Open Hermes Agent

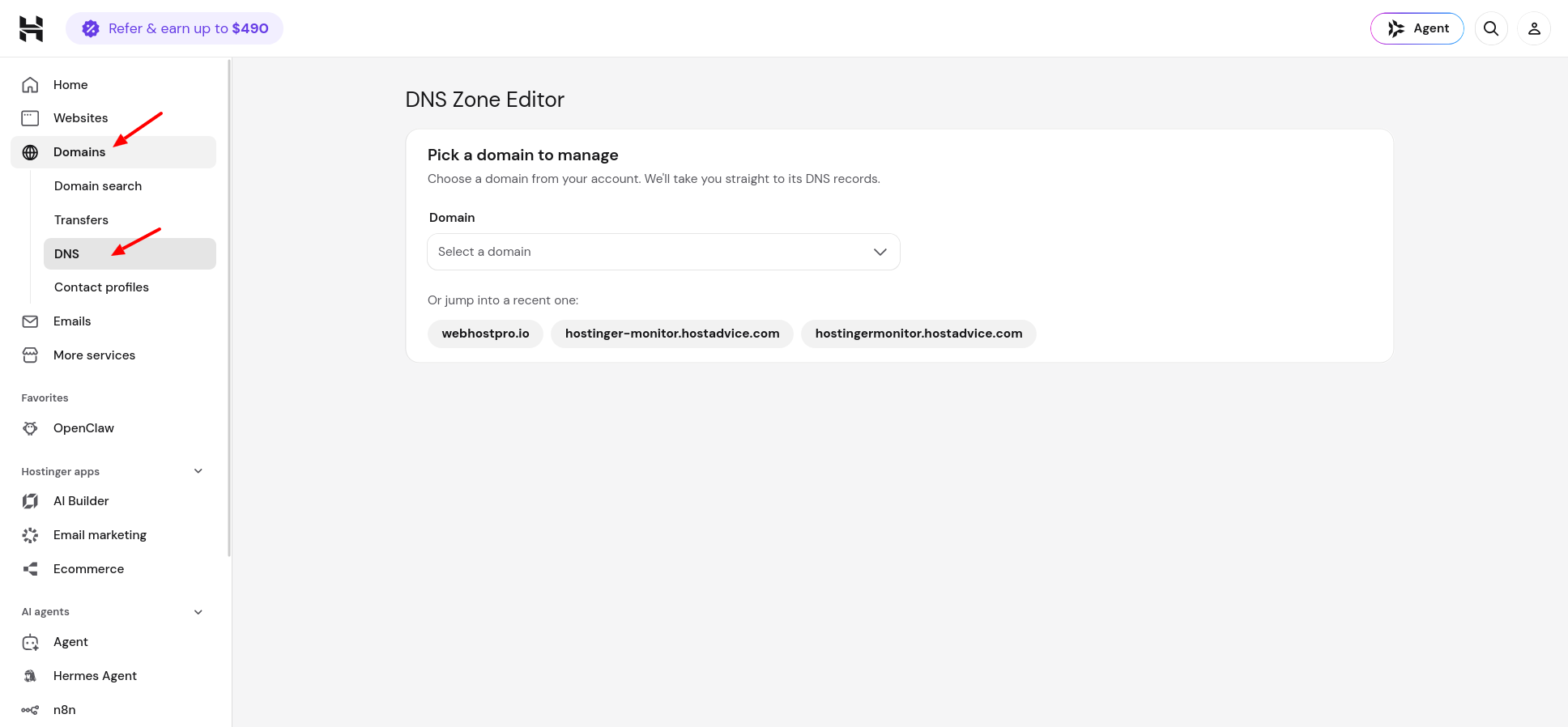113,676
